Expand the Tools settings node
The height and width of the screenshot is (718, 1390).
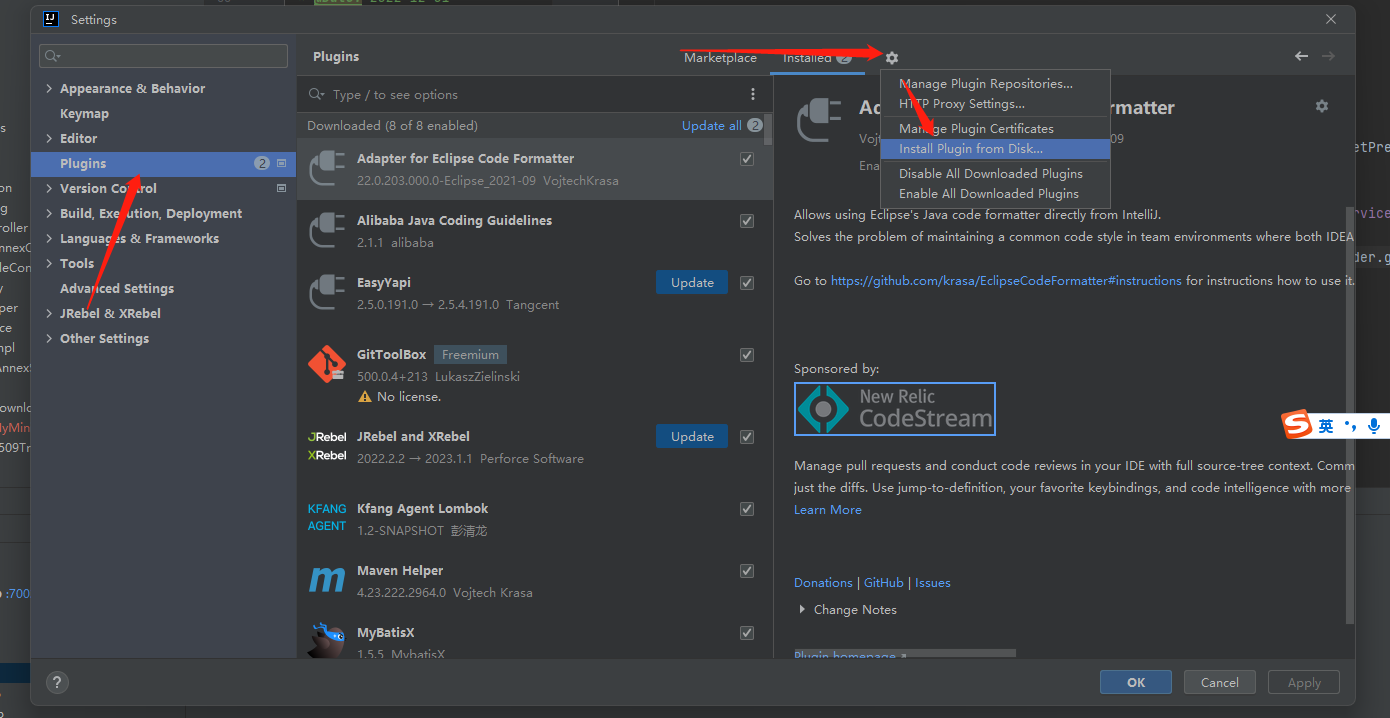(x=49, y=263)
